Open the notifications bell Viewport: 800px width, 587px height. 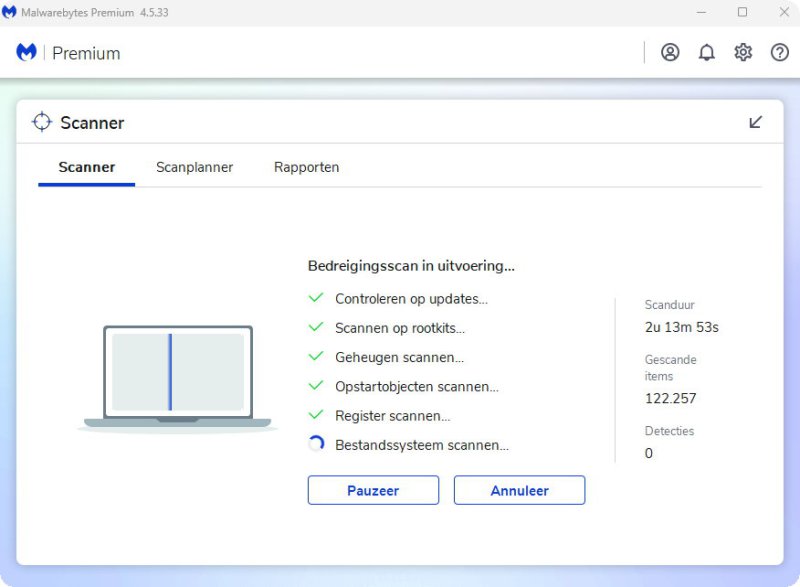(x=707, y=53)
